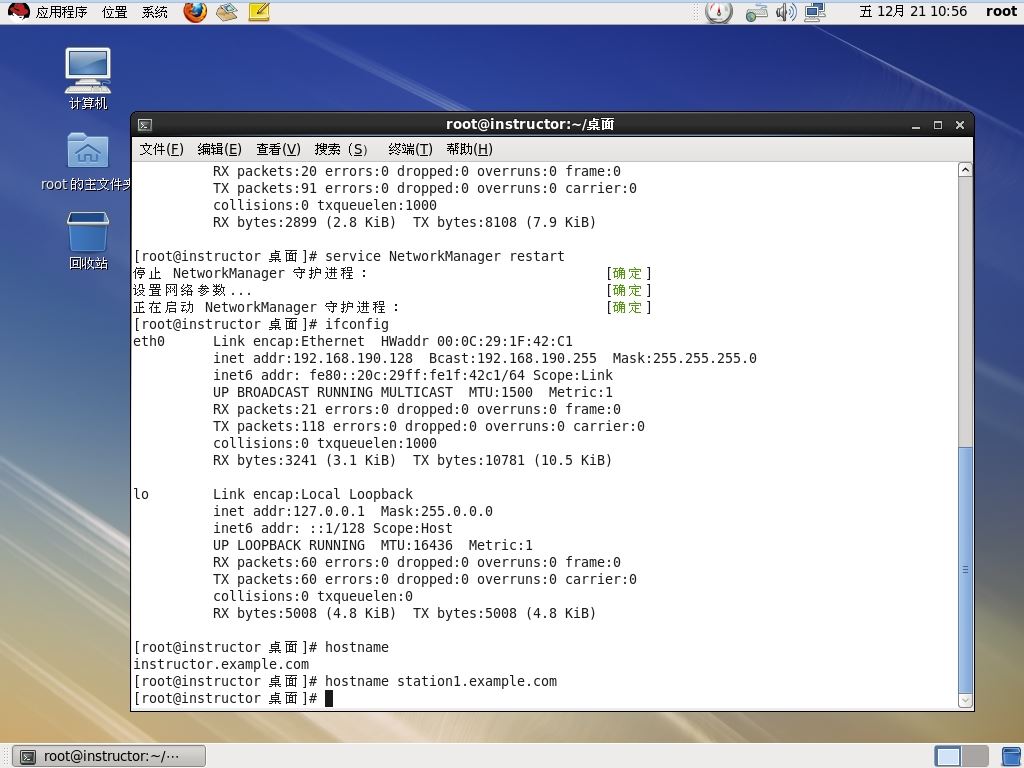The height and width of the screenshot is (768, 1024).
Task: Click the root@instructor taskbar button
Action: (109, 756)
